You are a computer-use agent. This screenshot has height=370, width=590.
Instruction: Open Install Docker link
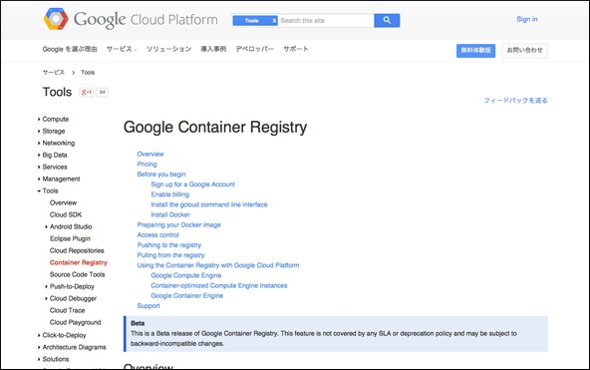[170, 215]
